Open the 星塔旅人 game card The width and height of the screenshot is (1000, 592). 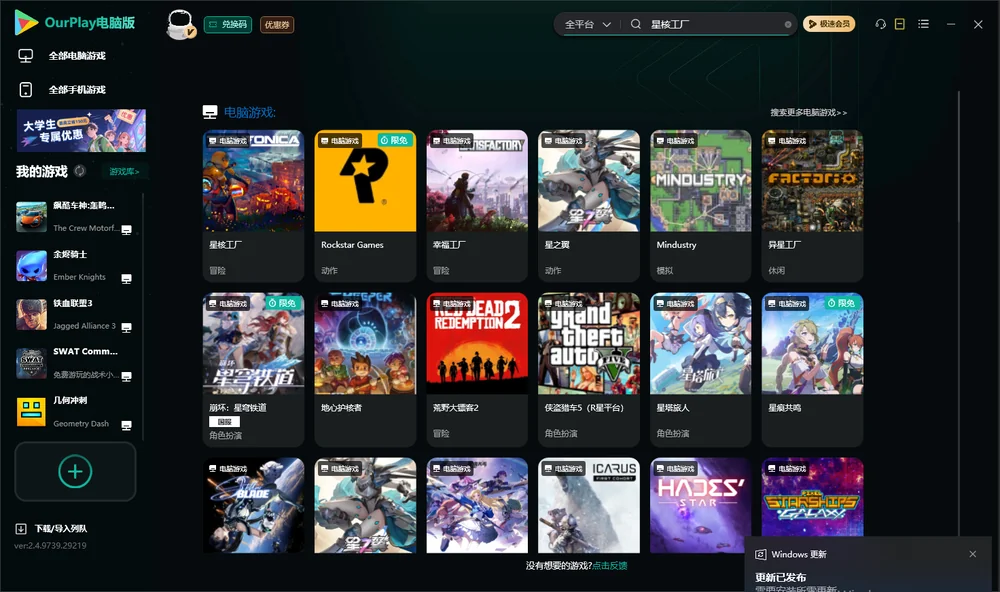click(701, 369)
